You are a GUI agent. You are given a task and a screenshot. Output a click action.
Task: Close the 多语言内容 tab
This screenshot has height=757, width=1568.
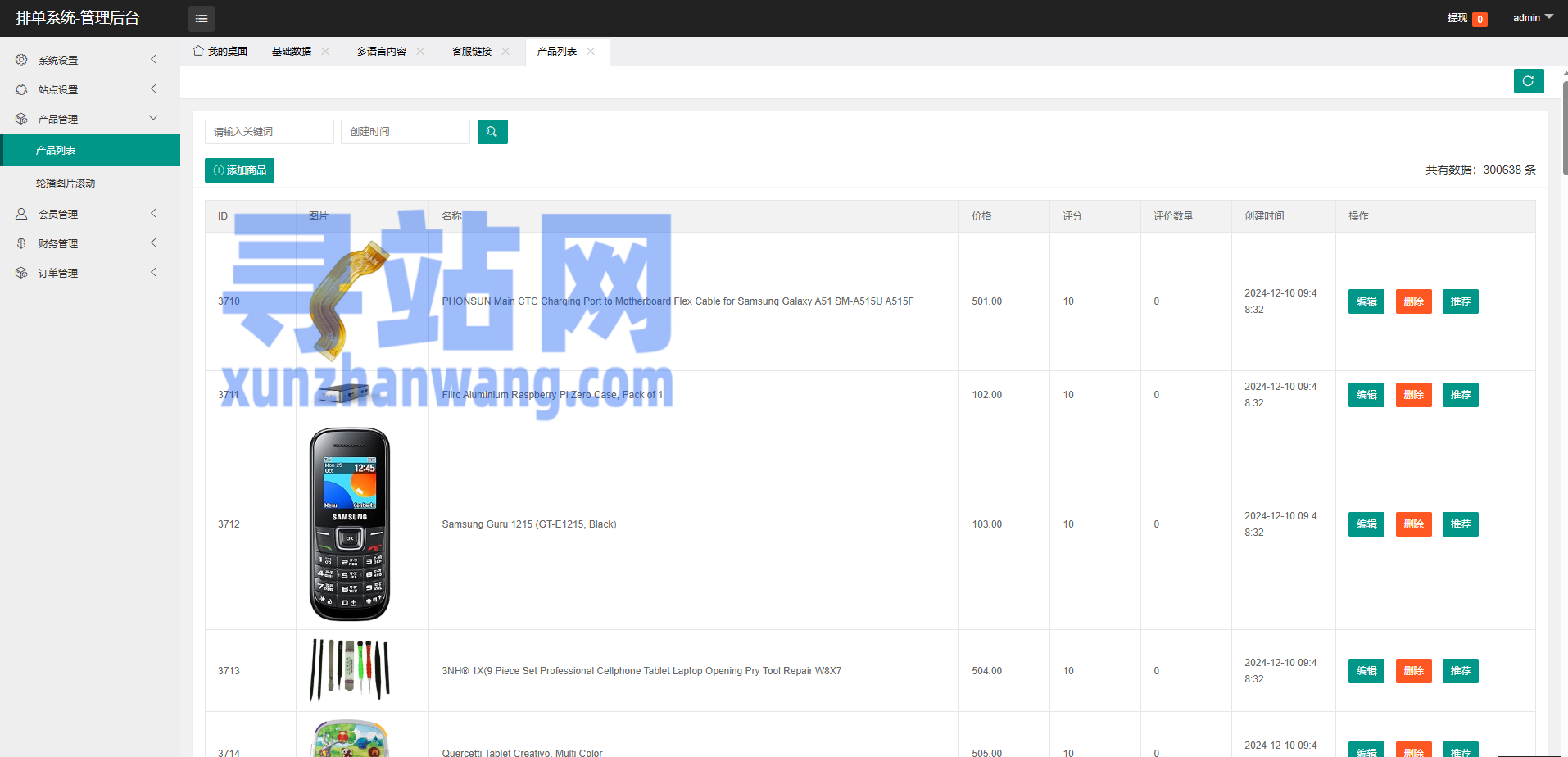tap(420, 51)
